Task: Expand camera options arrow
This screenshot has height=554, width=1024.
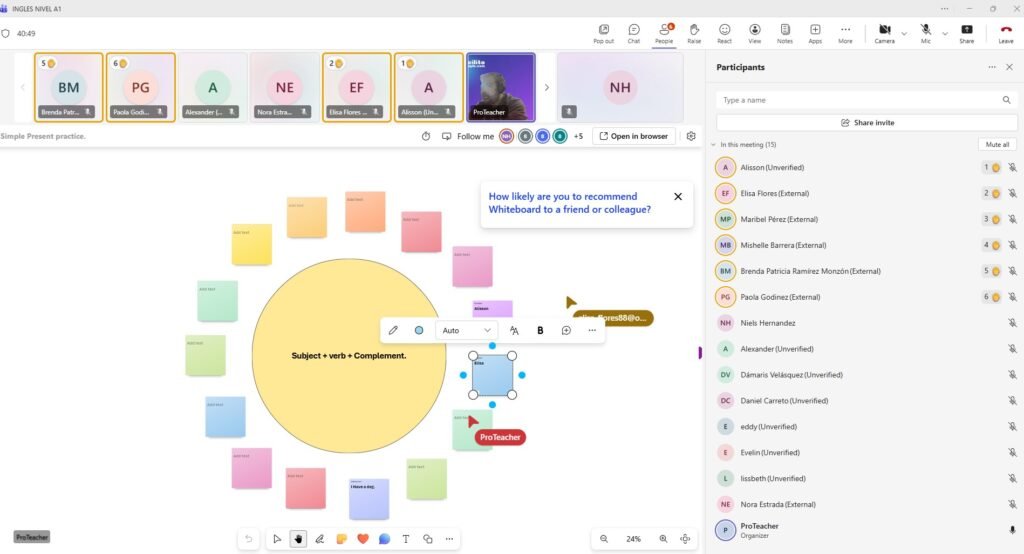Action: tap(904, 33)
